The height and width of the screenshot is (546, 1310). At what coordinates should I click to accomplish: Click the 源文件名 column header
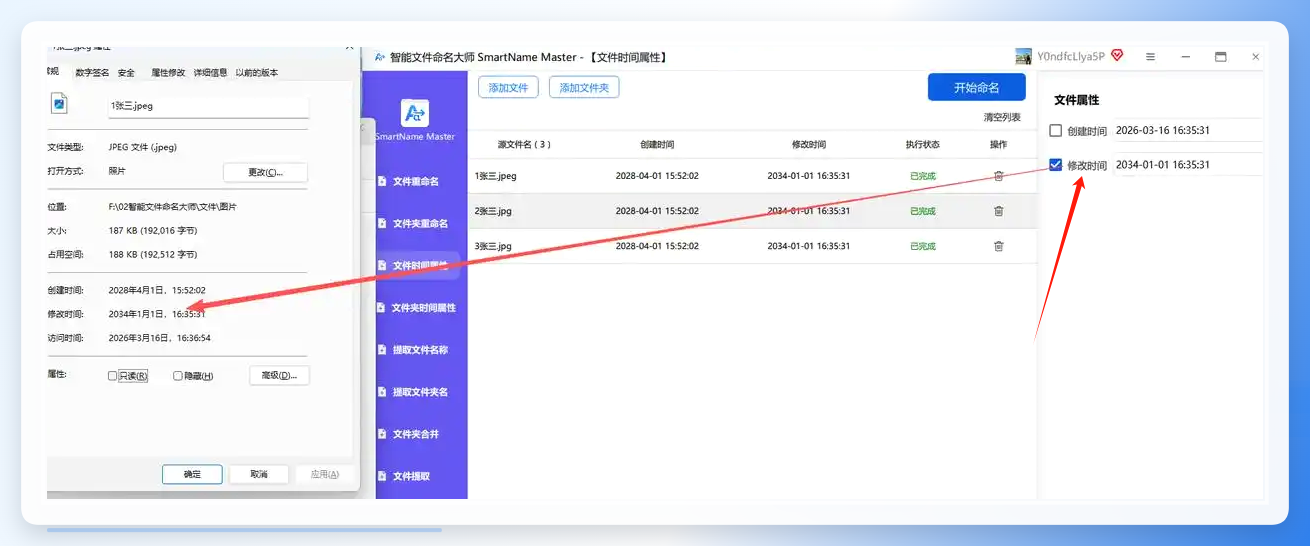point(524,144)
